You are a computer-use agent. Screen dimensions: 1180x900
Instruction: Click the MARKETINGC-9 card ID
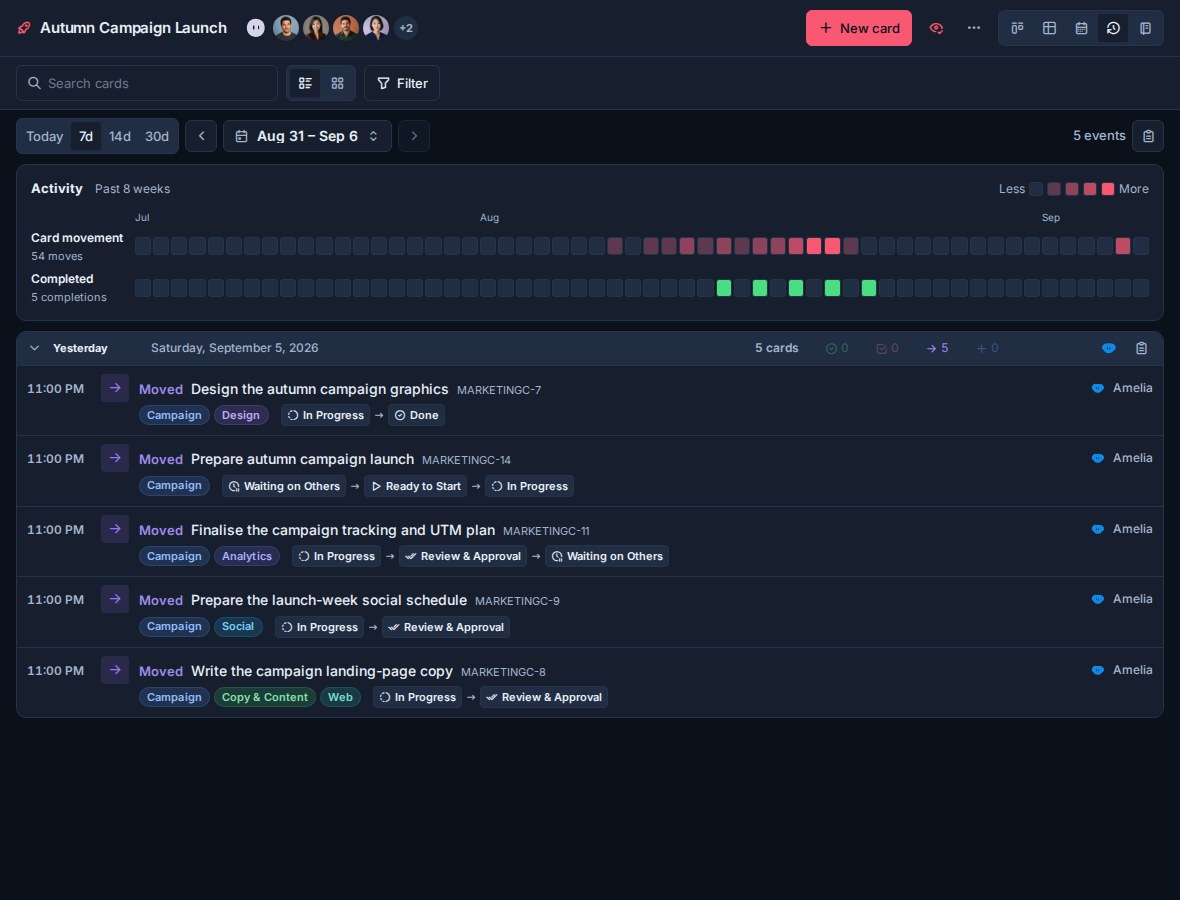coord(517,601)
